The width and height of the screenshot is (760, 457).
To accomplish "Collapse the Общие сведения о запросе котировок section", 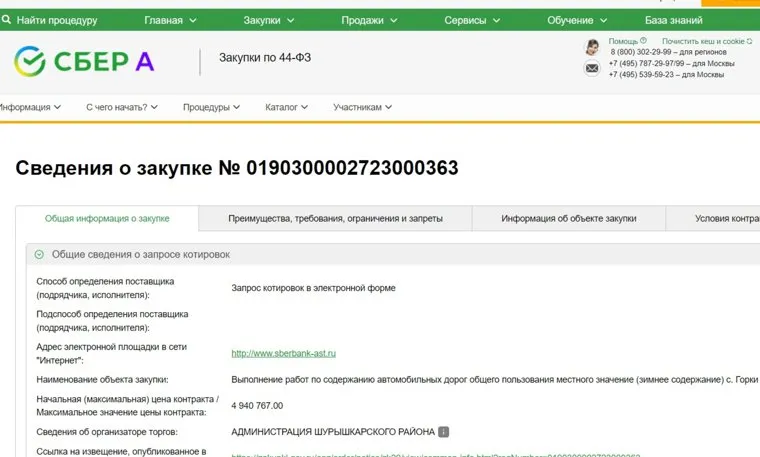I will pyautogui.click(x=40, y=255).
